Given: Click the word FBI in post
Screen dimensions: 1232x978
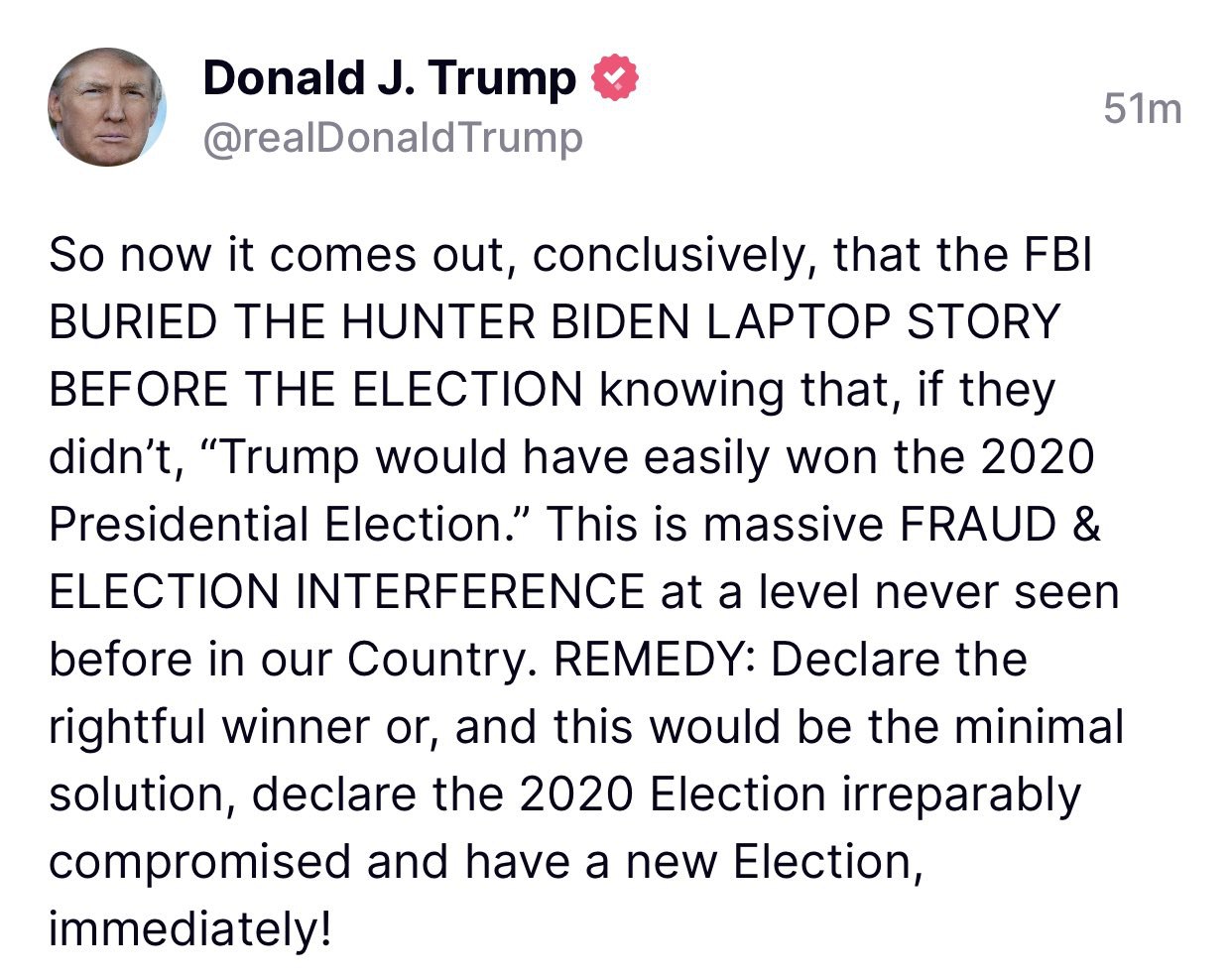Looking at the screenshot, I should click(x=1057, y=255).
